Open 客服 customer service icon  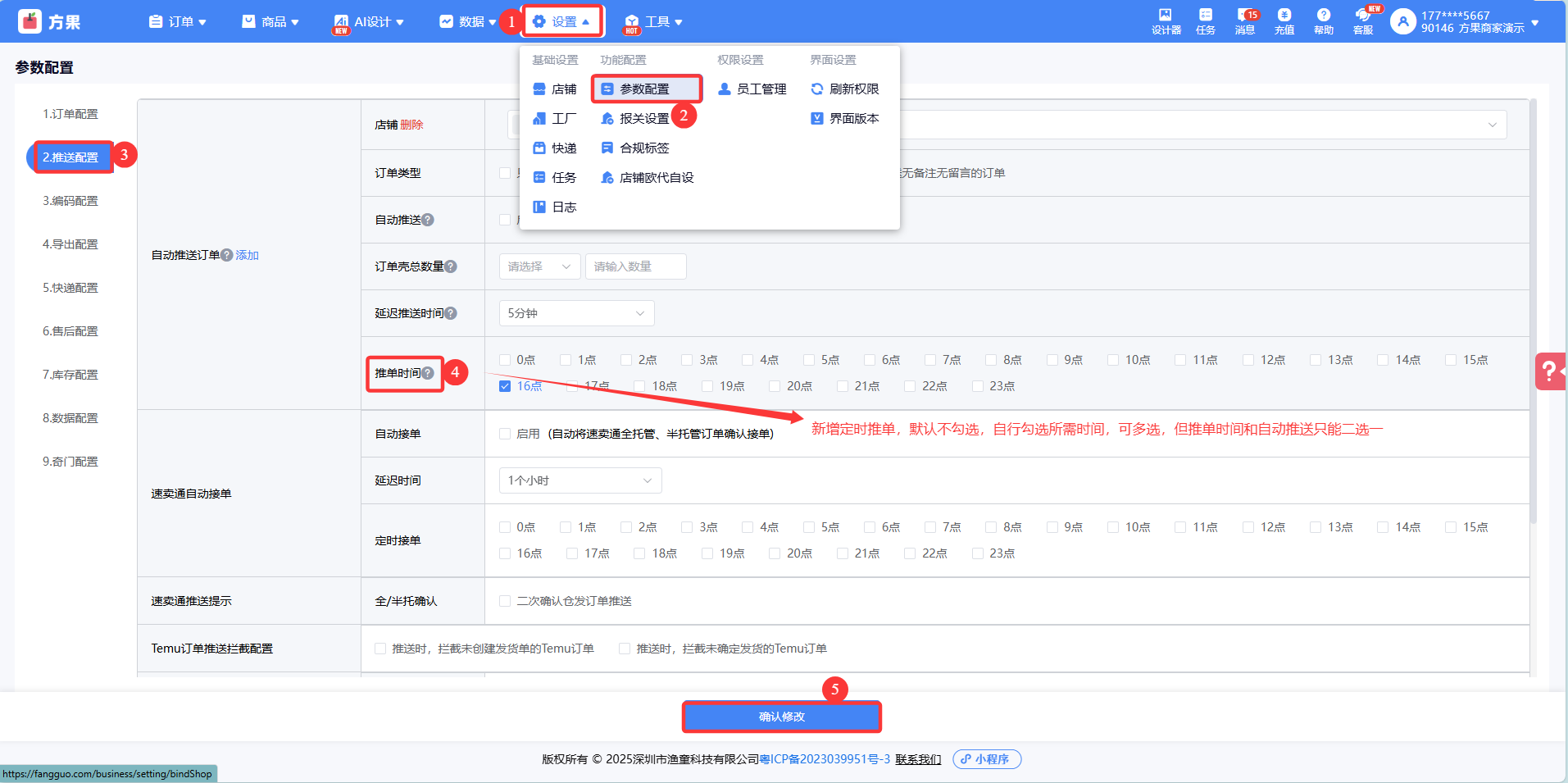(x=1362, y=20)
